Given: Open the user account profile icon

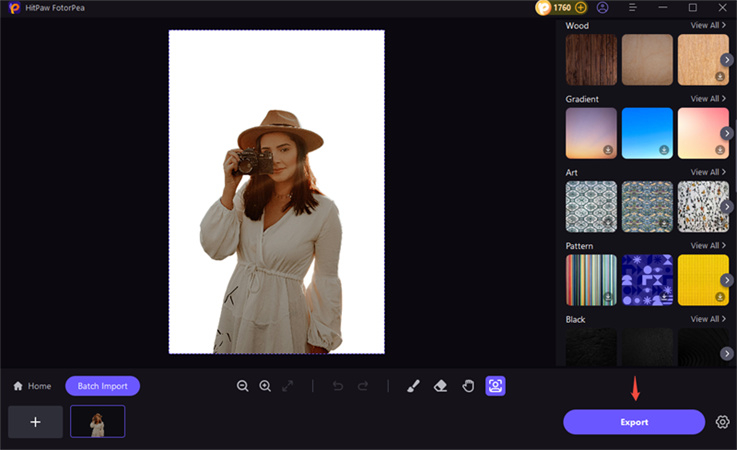Looking at the screenshot, I should point(602,8).
